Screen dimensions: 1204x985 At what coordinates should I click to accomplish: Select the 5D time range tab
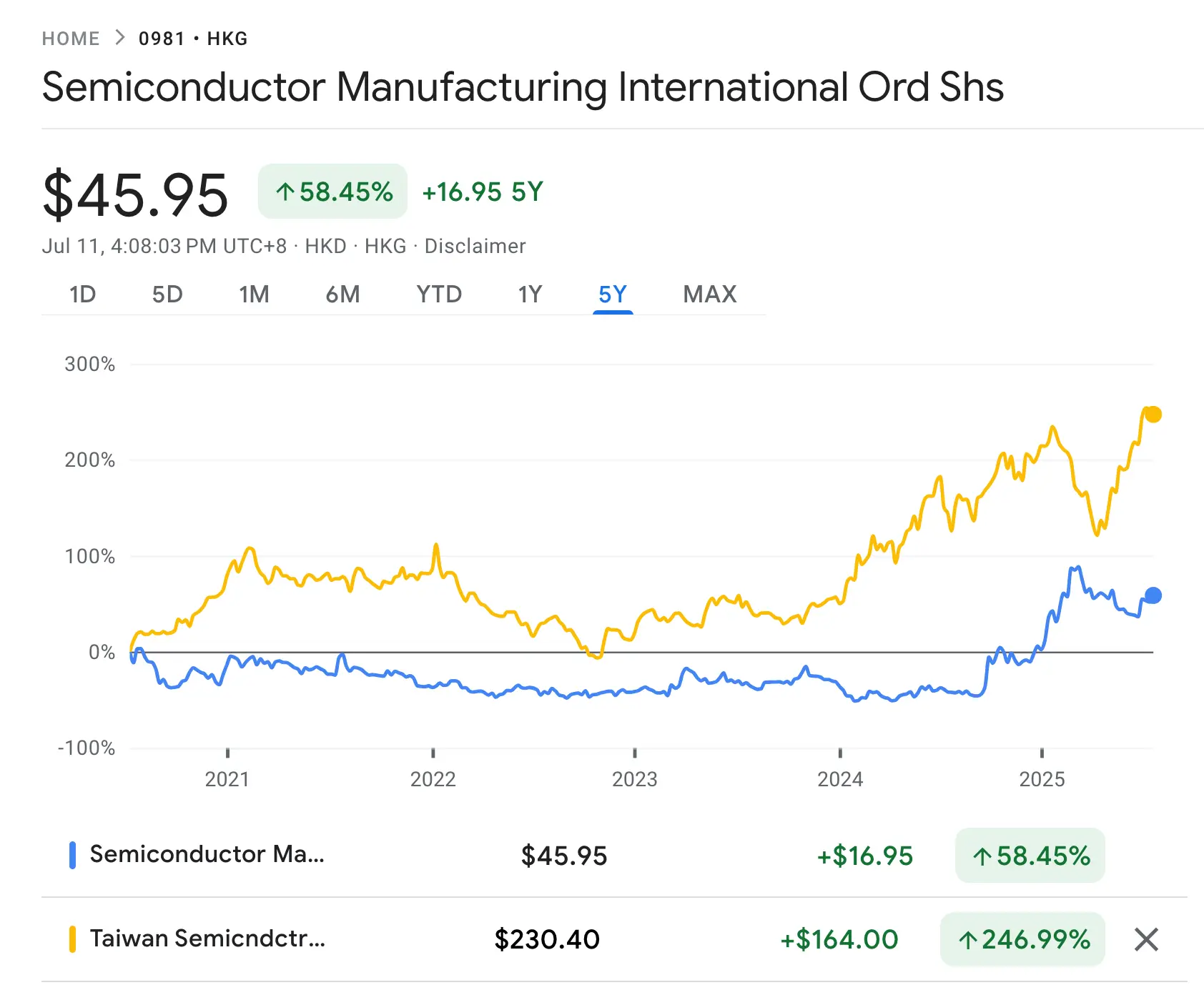(x=167, y=294)
